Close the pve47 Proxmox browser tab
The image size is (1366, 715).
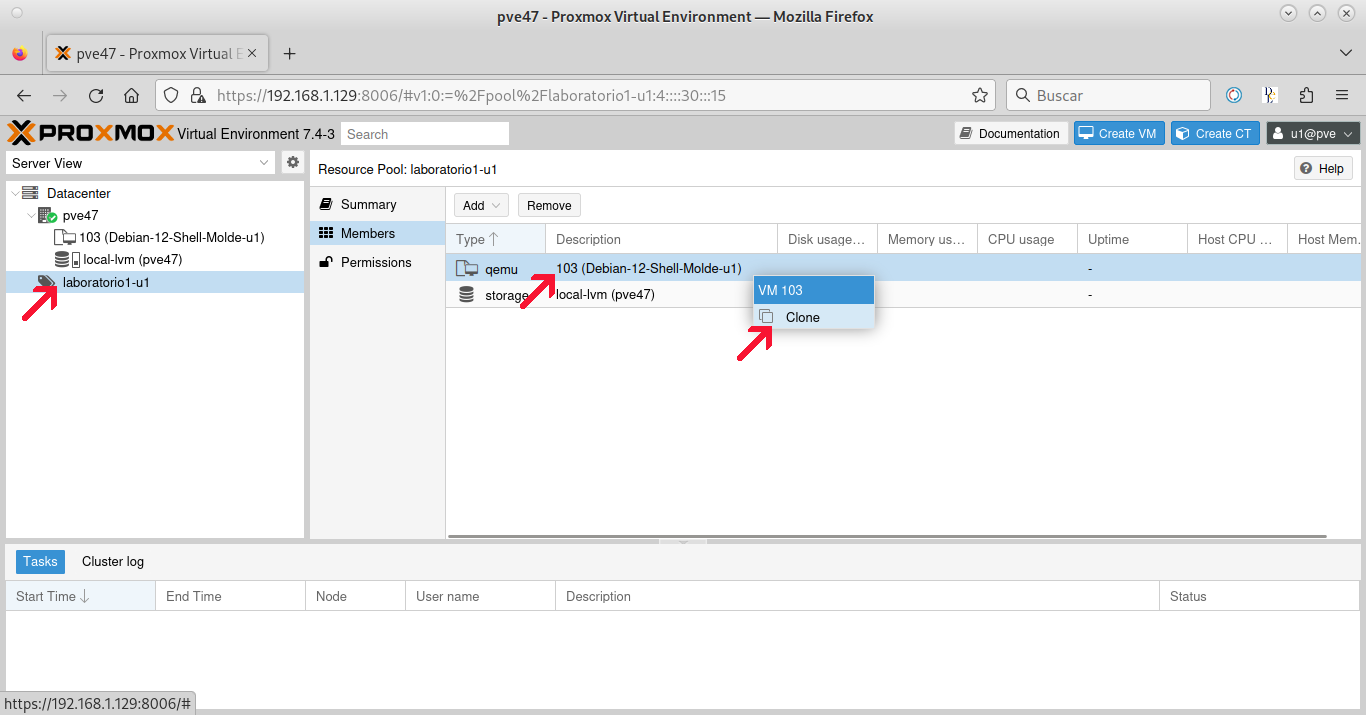252,54
